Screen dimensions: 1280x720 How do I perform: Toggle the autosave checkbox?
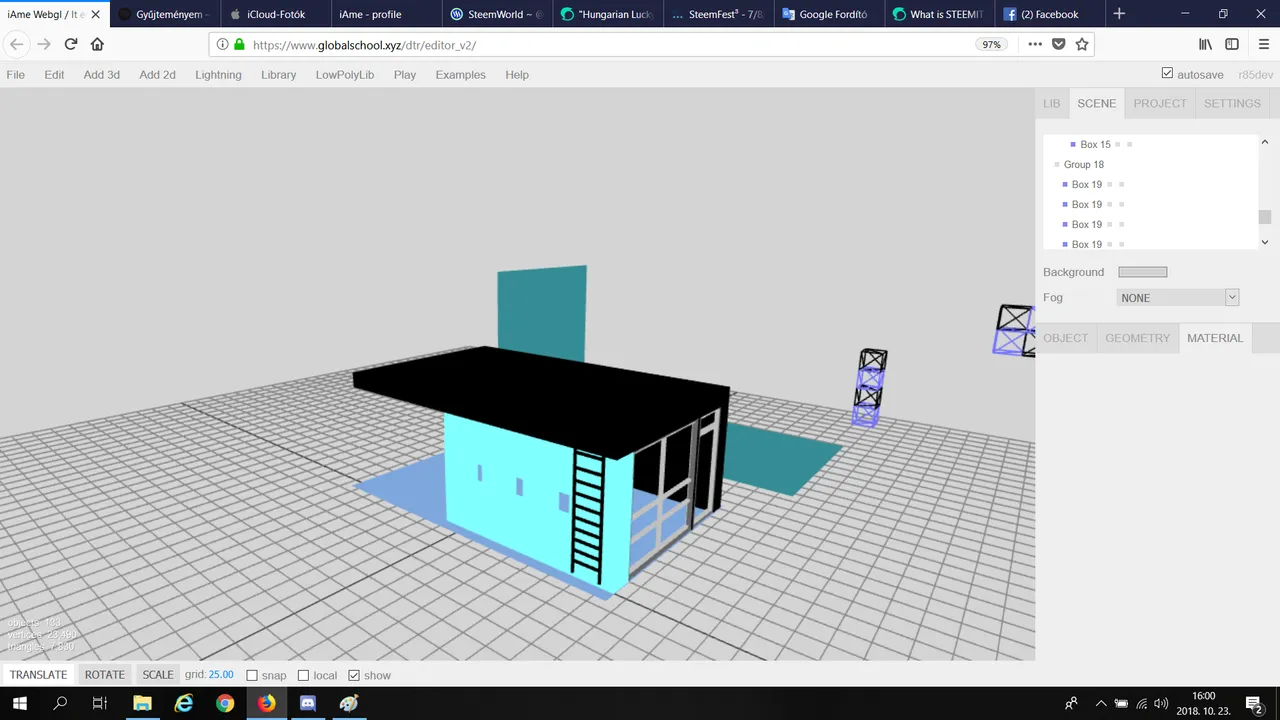(1167, 74)
